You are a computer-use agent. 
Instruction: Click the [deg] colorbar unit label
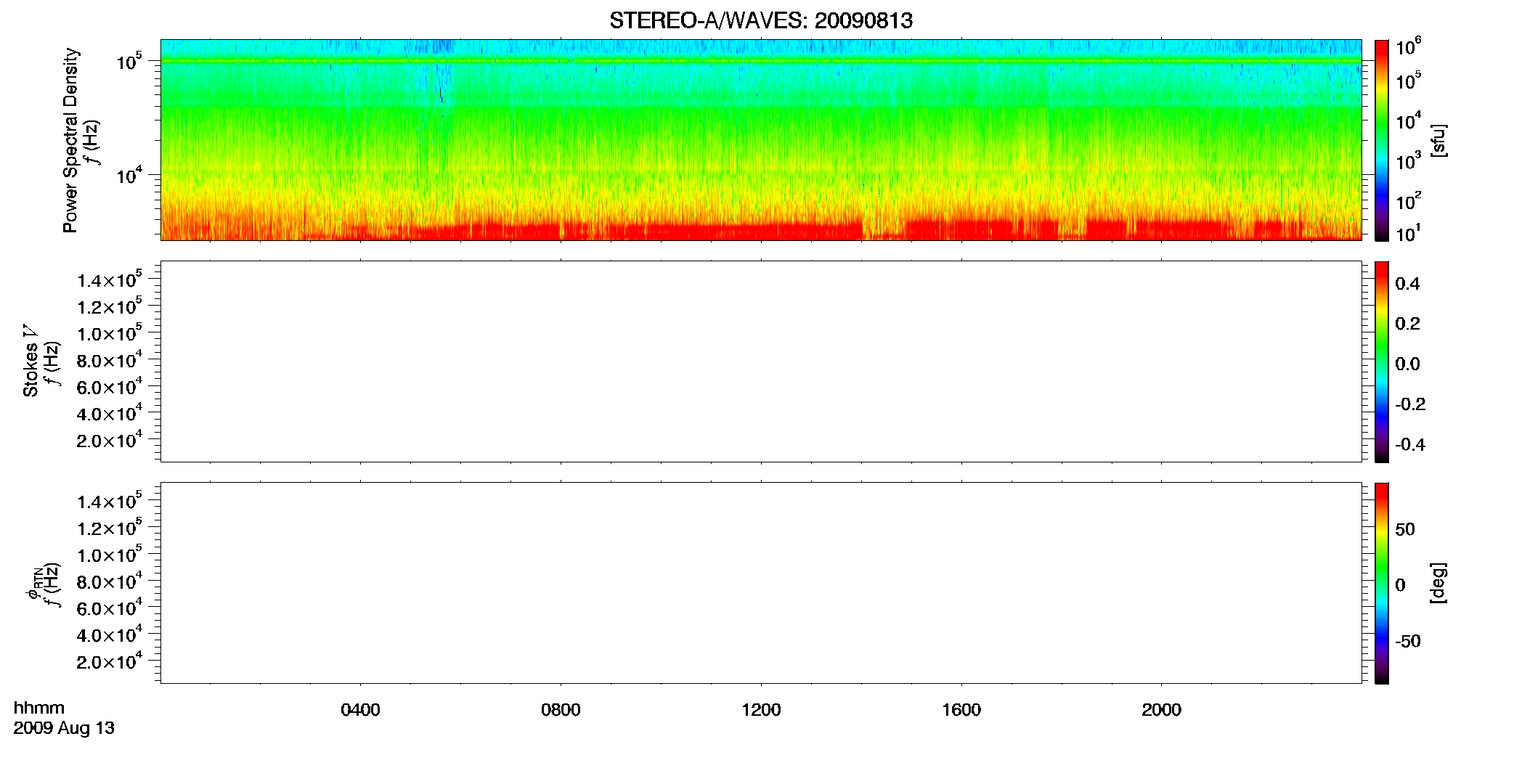point(1438,583)
